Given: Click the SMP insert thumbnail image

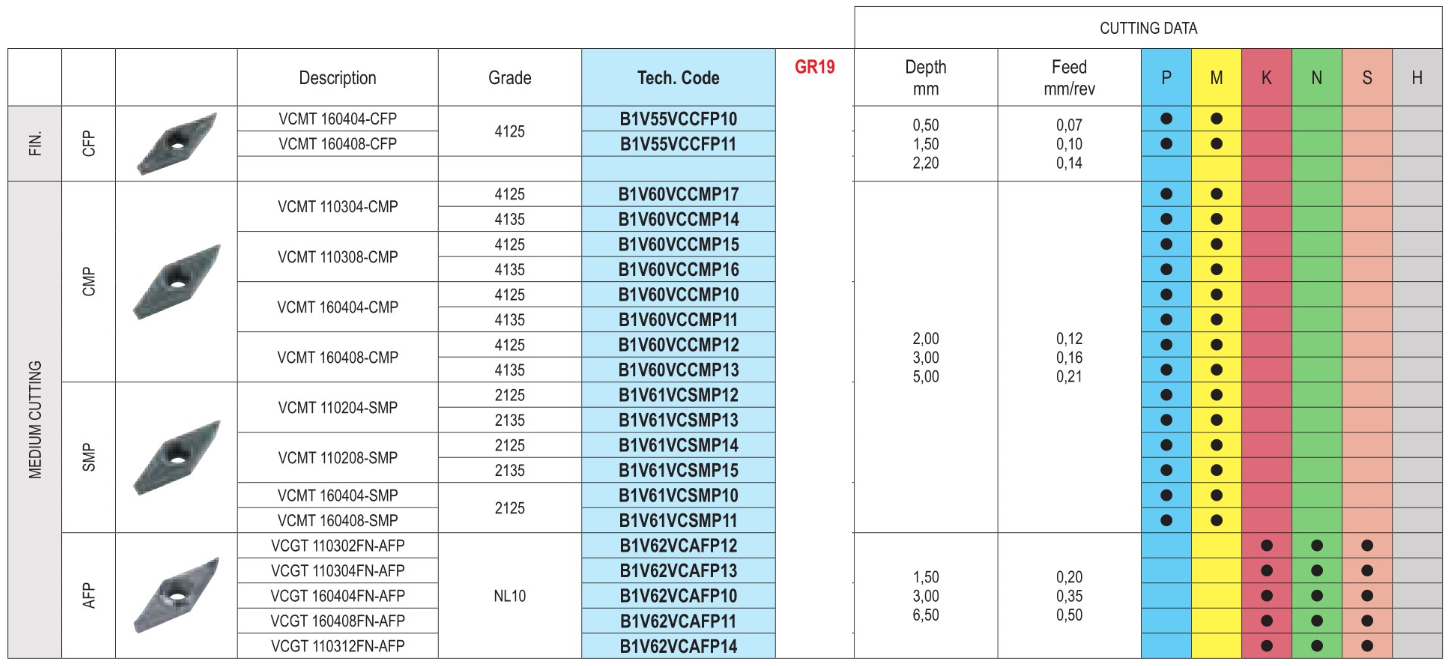Looking at the screenshot, I should tap(176, 457).
